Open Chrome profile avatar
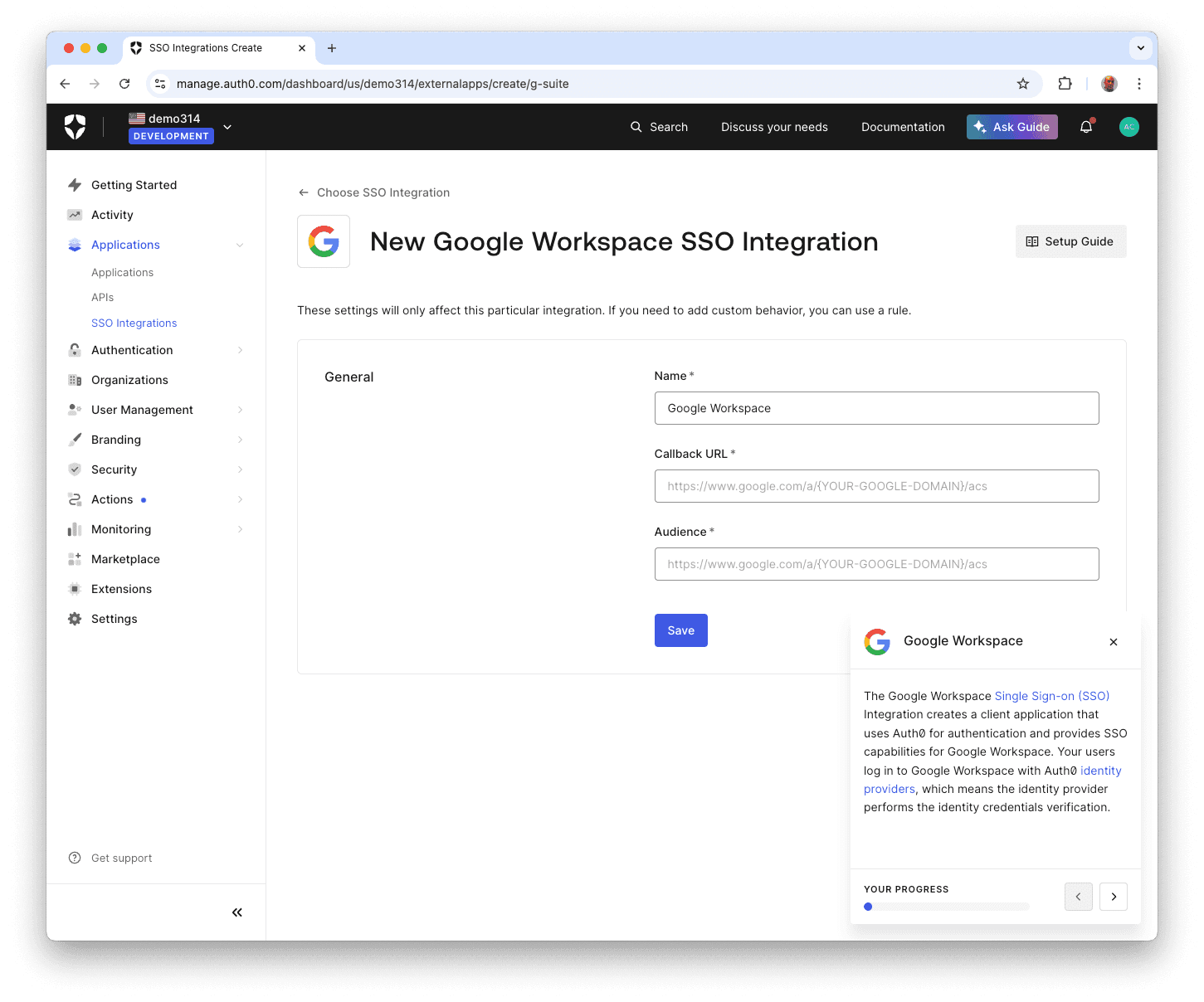The height and width of the screenshot is (1002, 1204). pyautogui.click(x=1109, y=84)
